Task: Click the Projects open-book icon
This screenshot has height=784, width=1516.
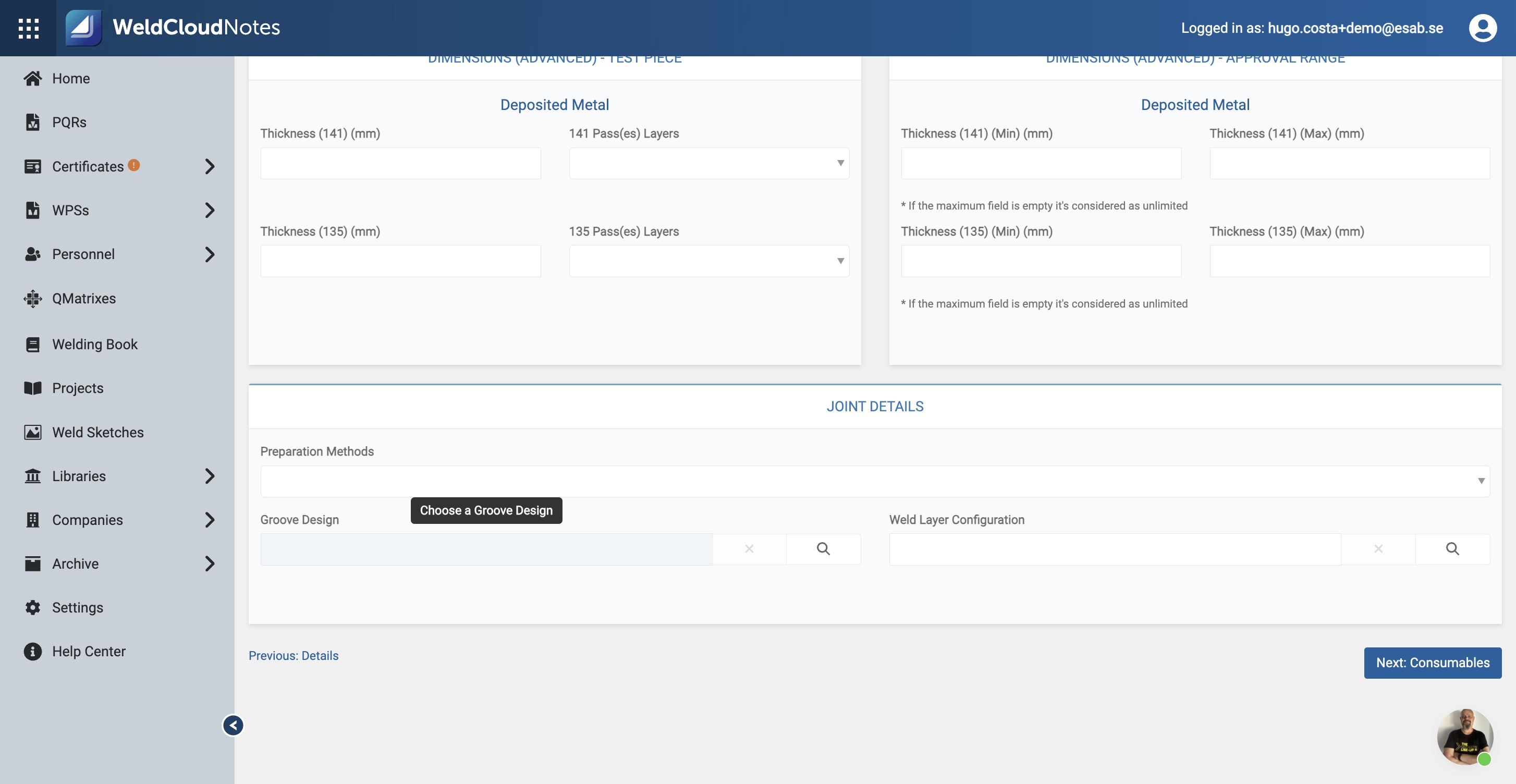Action: pyautogui.click(x=32, y=388)
